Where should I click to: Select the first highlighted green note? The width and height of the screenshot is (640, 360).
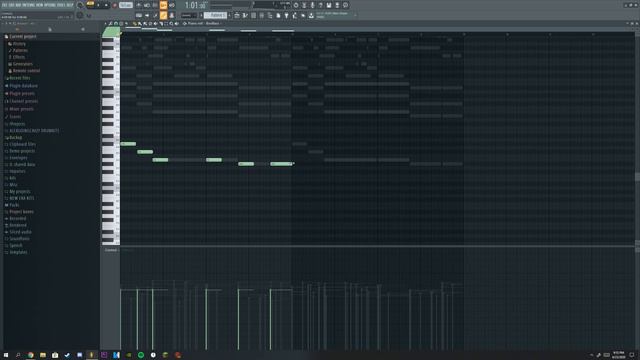click(x=128, y=144)
